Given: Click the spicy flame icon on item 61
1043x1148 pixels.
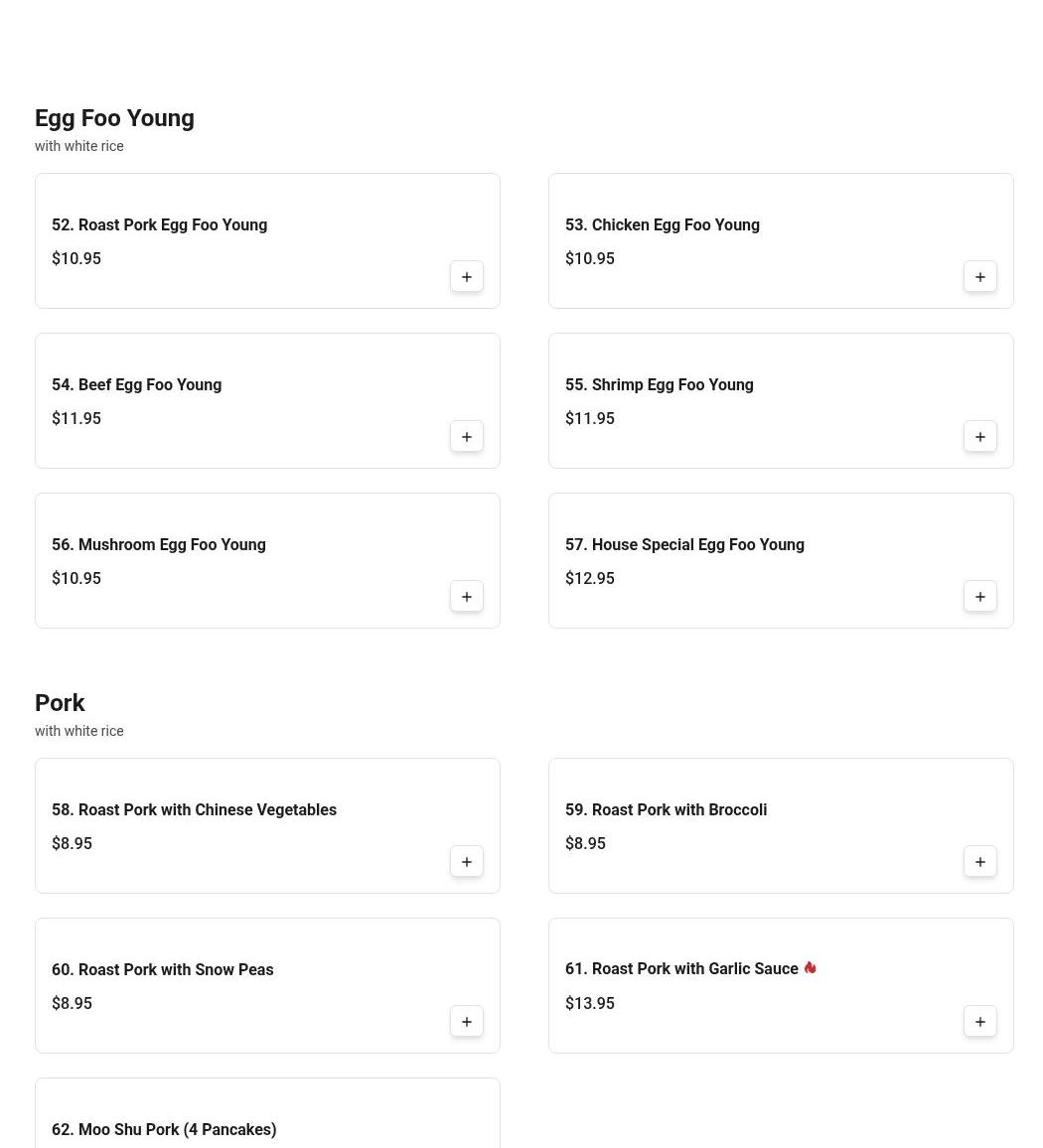Looking at the screenshot, I should pyautogui.click(x=811, y=968).
